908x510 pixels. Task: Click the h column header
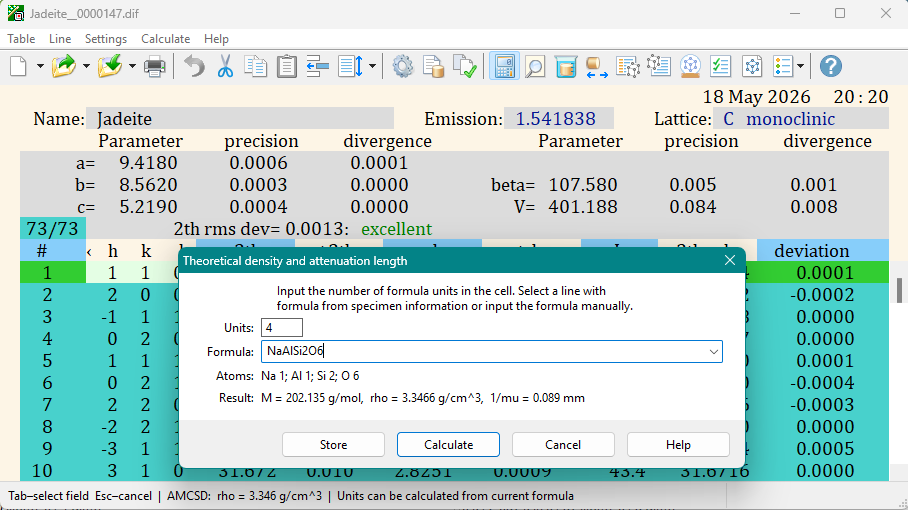(x=113, y=251)
